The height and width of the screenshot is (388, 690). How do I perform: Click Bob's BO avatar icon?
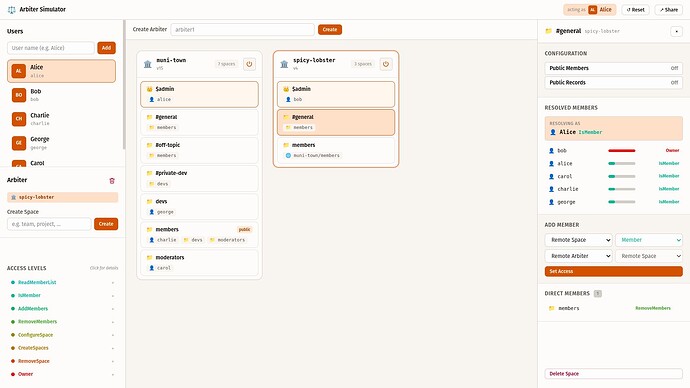pyautogui.click(x=18, y=95)
